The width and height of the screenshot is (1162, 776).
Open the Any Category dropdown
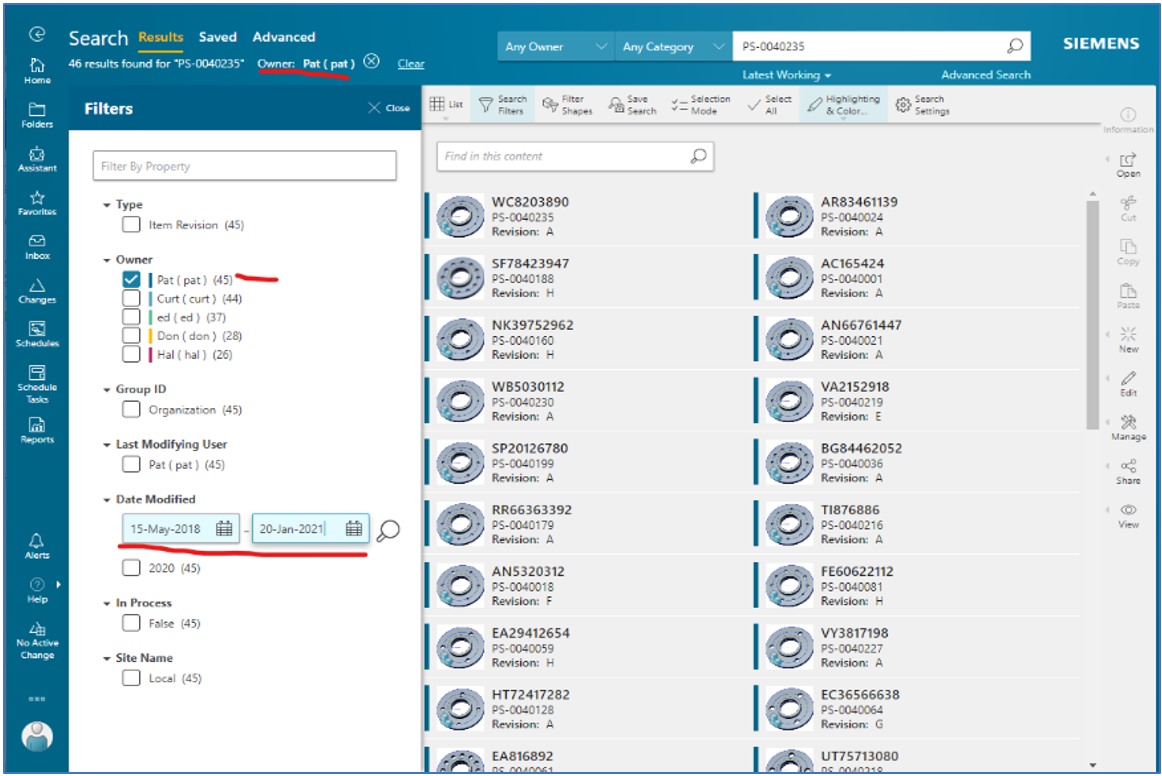click(x=672, y=46)
